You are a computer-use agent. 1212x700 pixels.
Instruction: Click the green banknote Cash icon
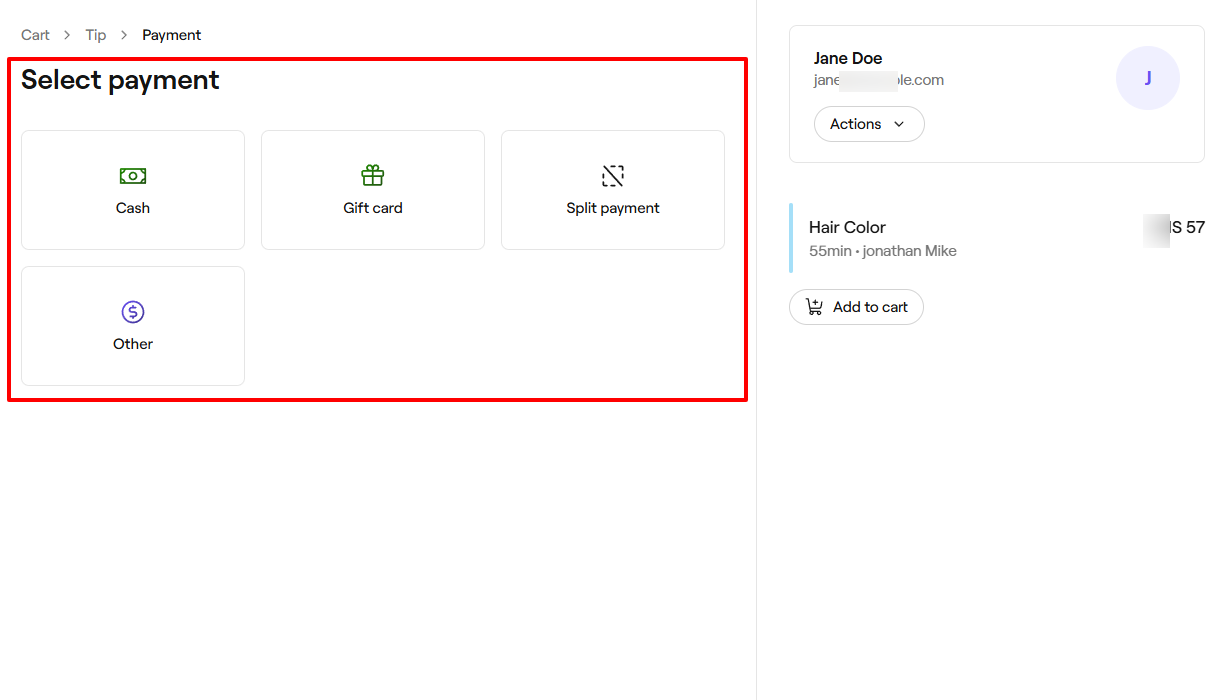133,176
